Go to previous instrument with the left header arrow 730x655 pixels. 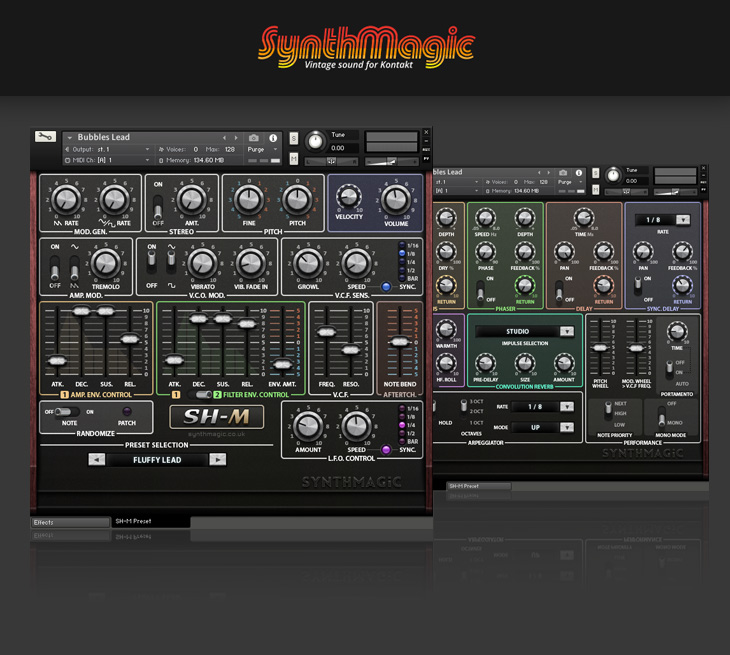[x=224, y=138]
